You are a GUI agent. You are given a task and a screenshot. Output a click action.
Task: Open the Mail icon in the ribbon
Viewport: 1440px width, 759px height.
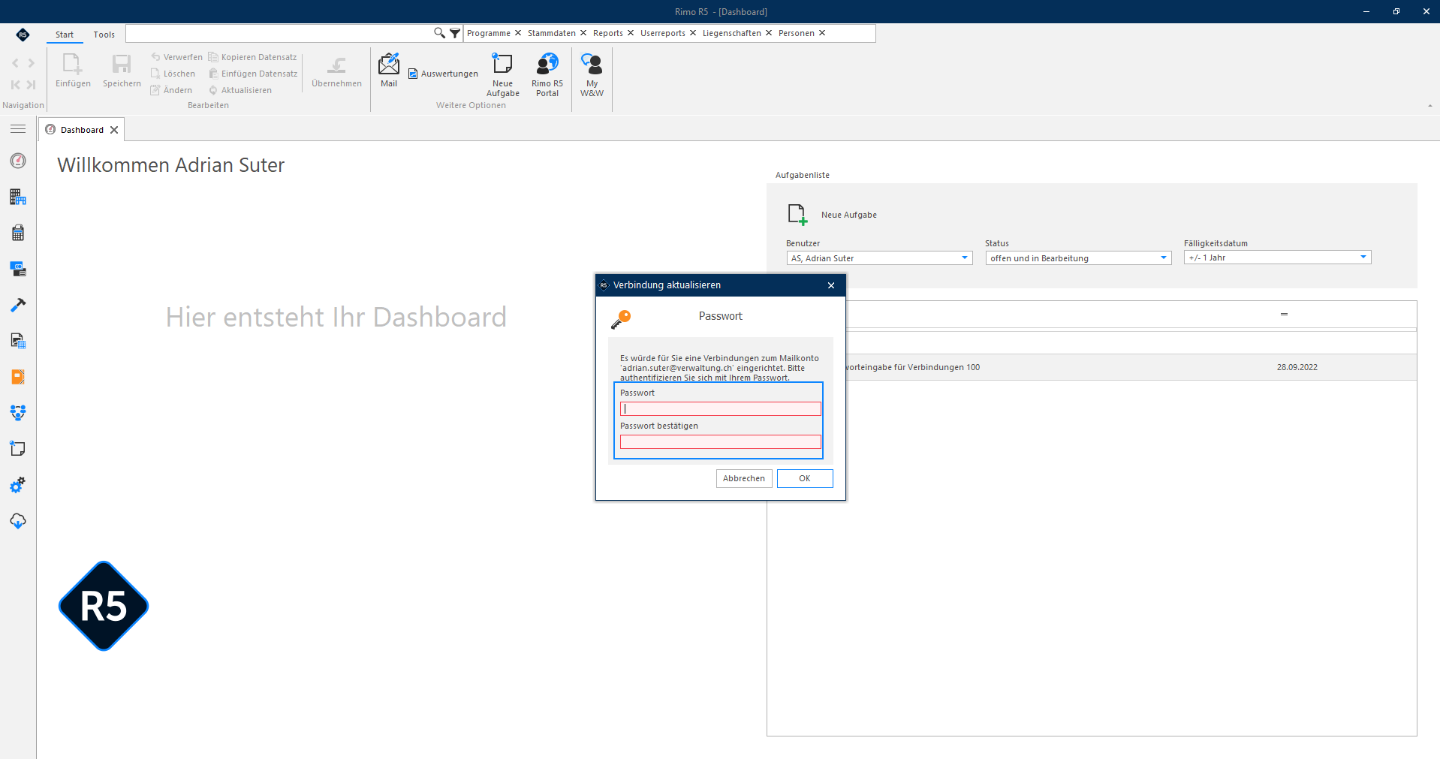coord(388,70)
